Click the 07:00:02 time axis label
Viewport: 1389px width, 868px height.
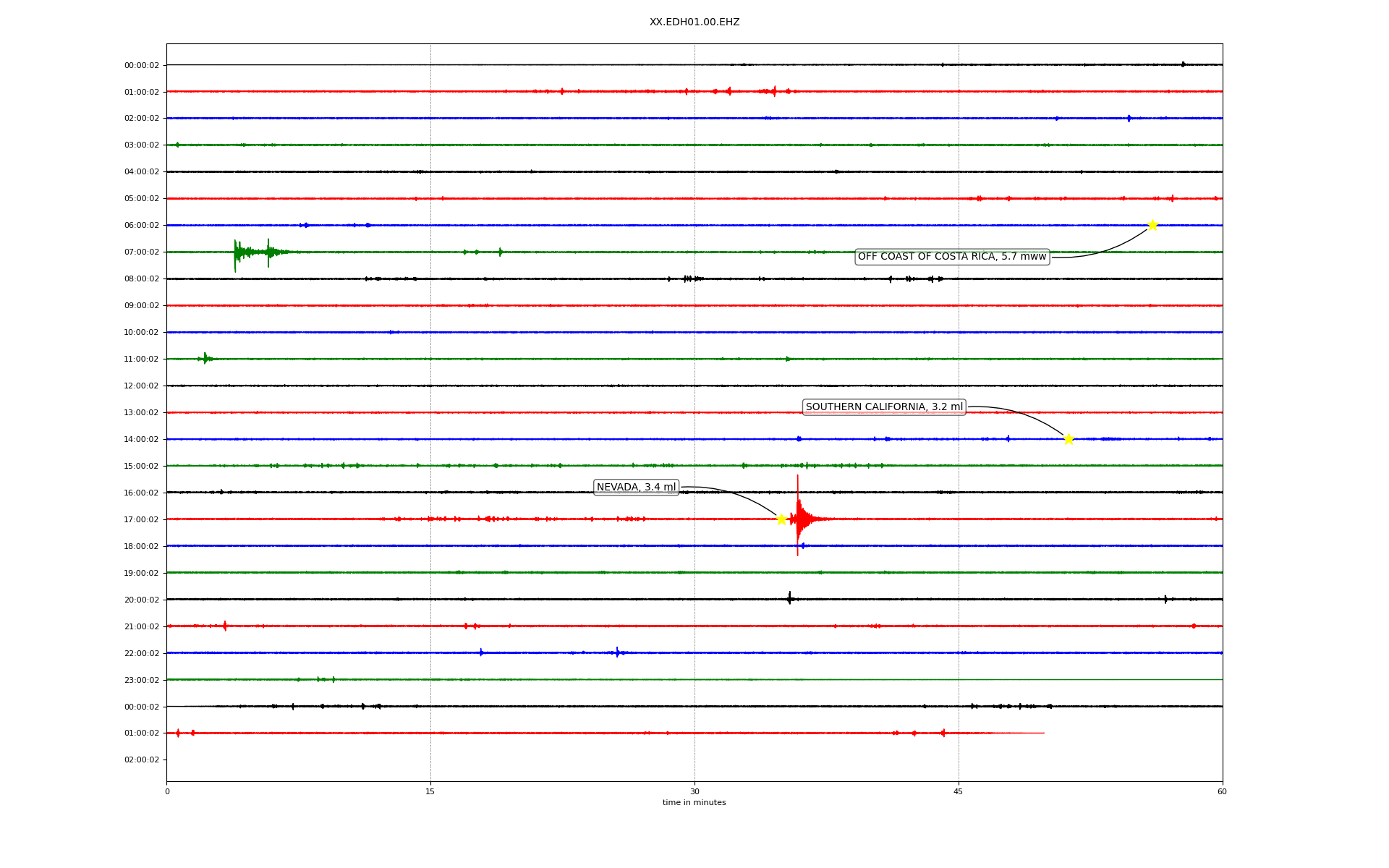coord(141,252)
